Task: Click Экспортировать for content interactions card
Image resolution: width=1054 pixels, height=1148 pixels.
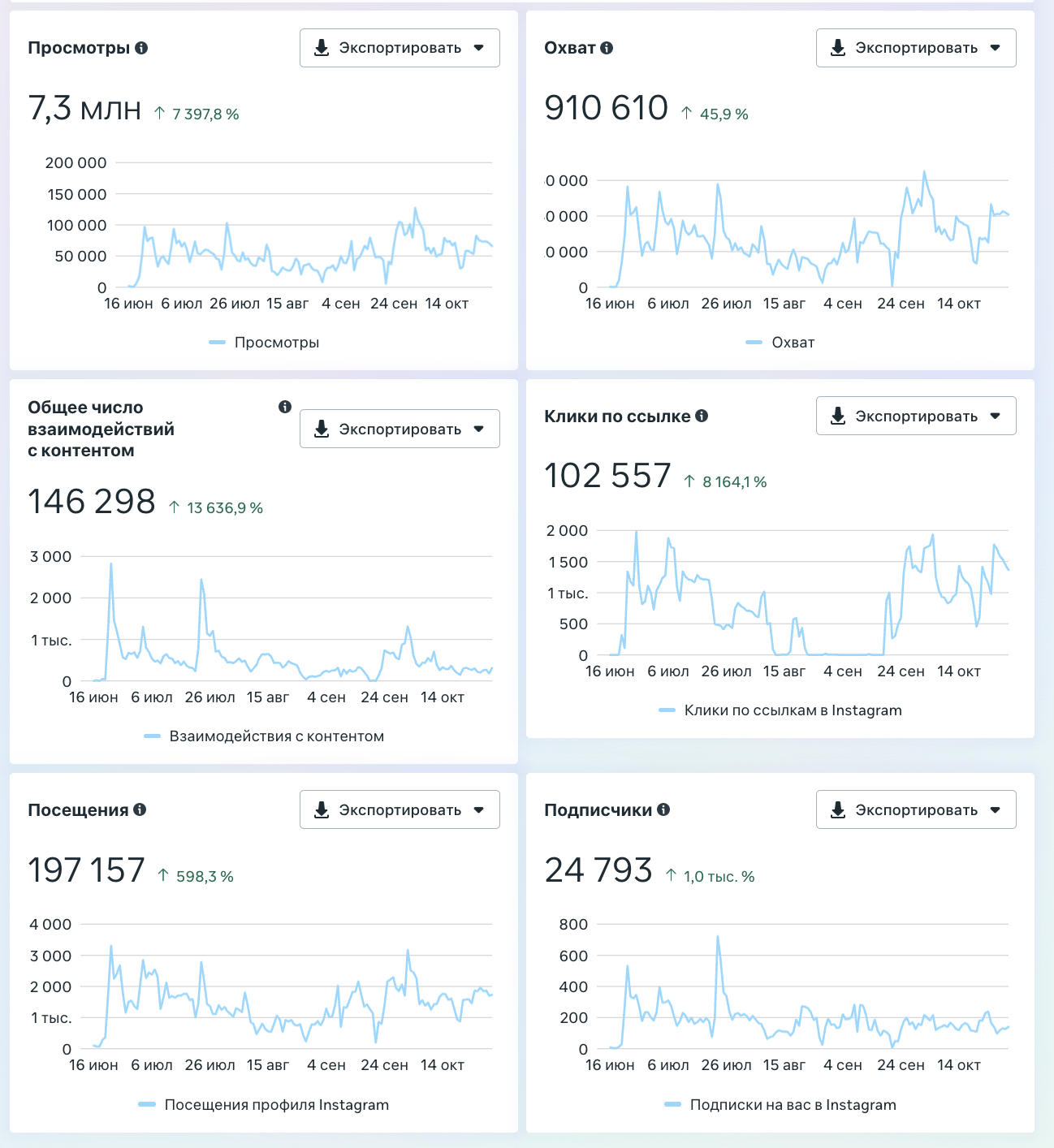Action: 400,429
